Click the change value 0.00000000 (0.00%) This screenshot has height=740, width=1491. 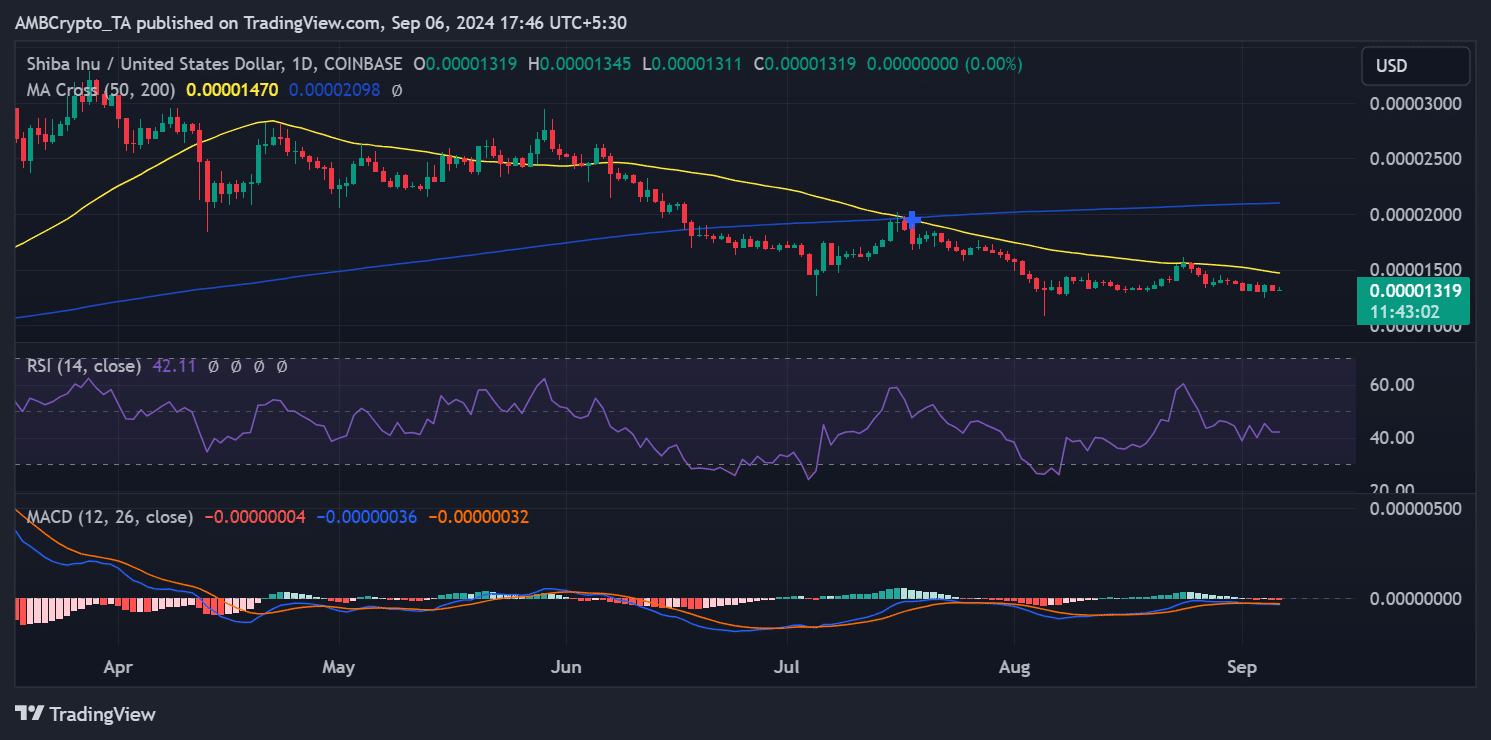click(x=945, y=64)
